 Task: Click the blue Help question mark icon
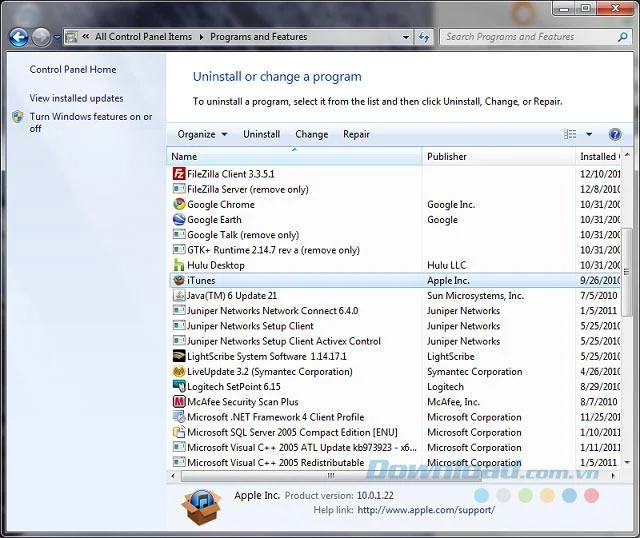[x=615, y=134]
